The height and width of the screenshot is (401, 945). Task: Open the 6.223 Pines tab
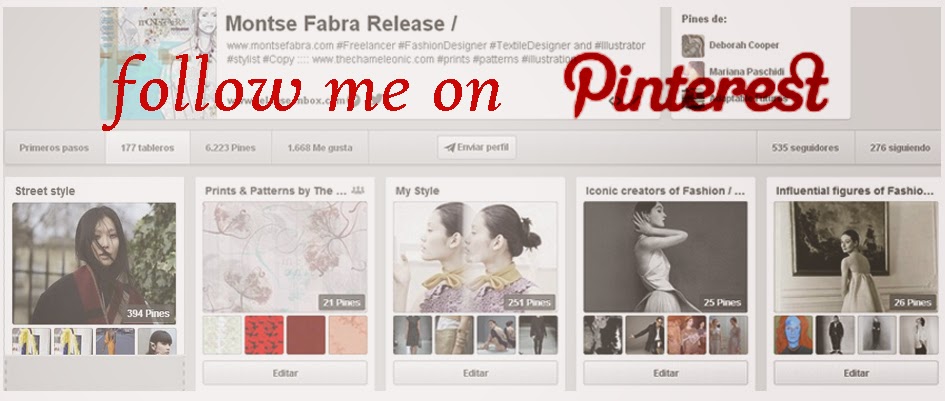[230, 148]
